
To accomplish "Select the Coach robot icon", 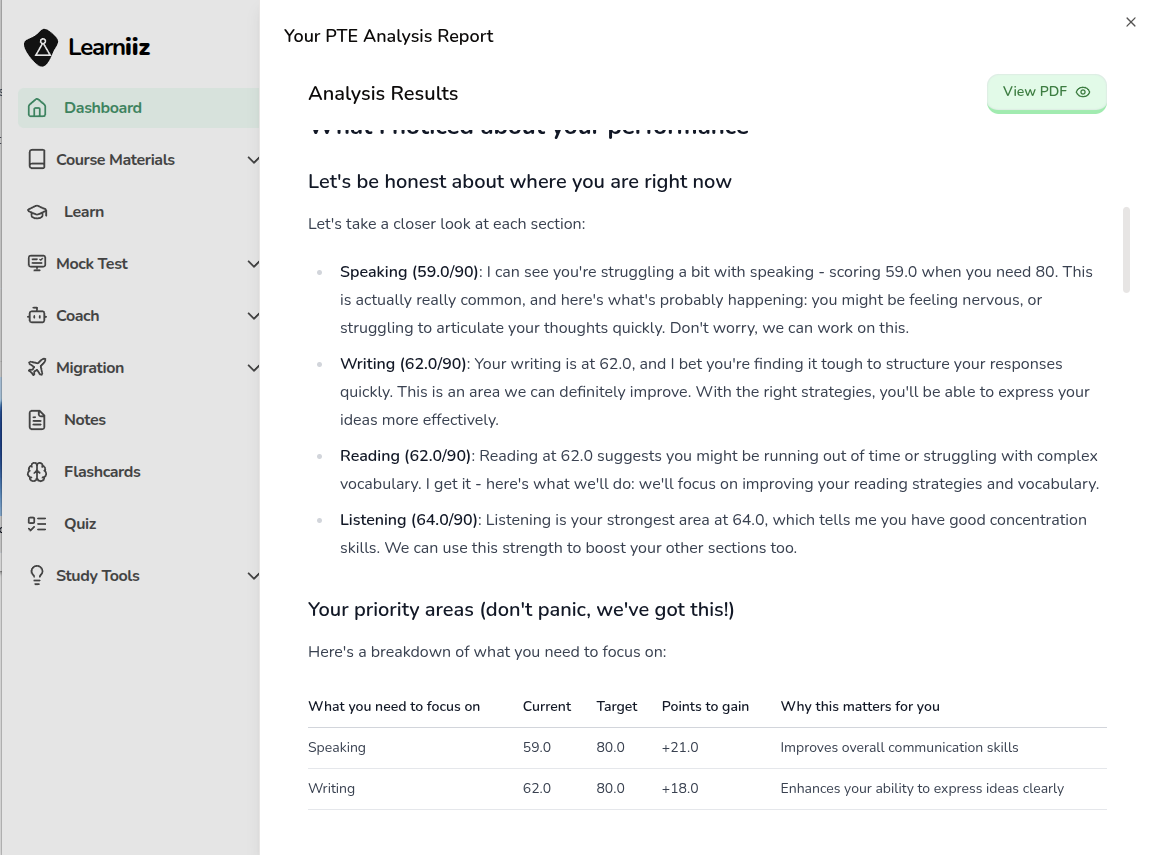I will [36, 315].
